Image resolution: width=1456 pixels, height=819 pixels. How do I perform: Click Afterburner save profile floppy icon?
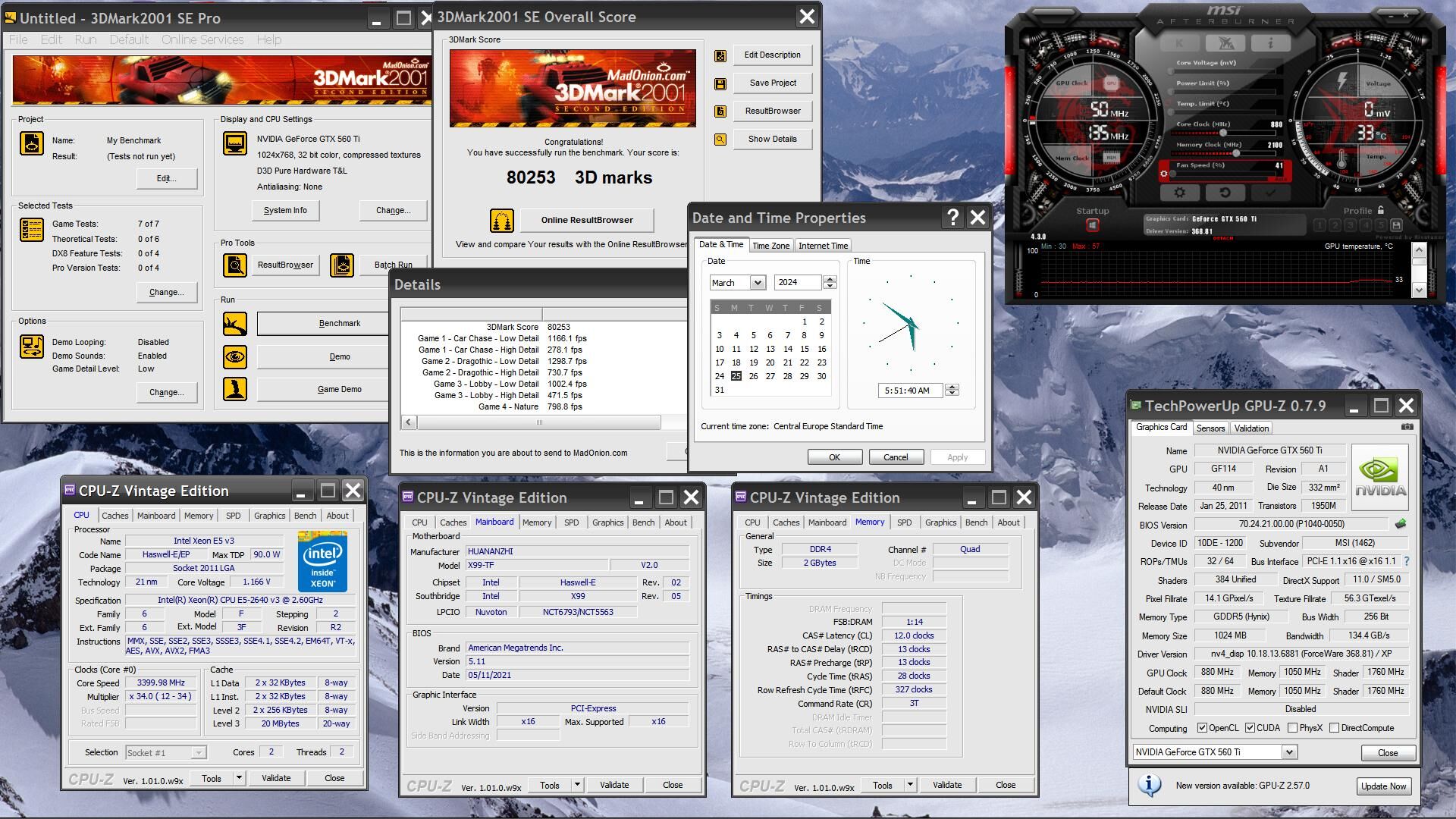point(1396,225)
